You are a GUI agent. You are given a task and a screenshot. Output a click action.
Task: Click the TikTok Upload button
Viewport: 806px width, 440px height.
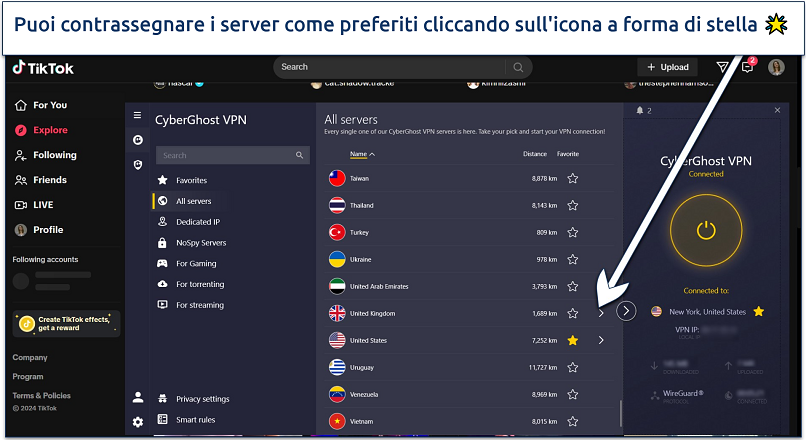click(668, 67)
